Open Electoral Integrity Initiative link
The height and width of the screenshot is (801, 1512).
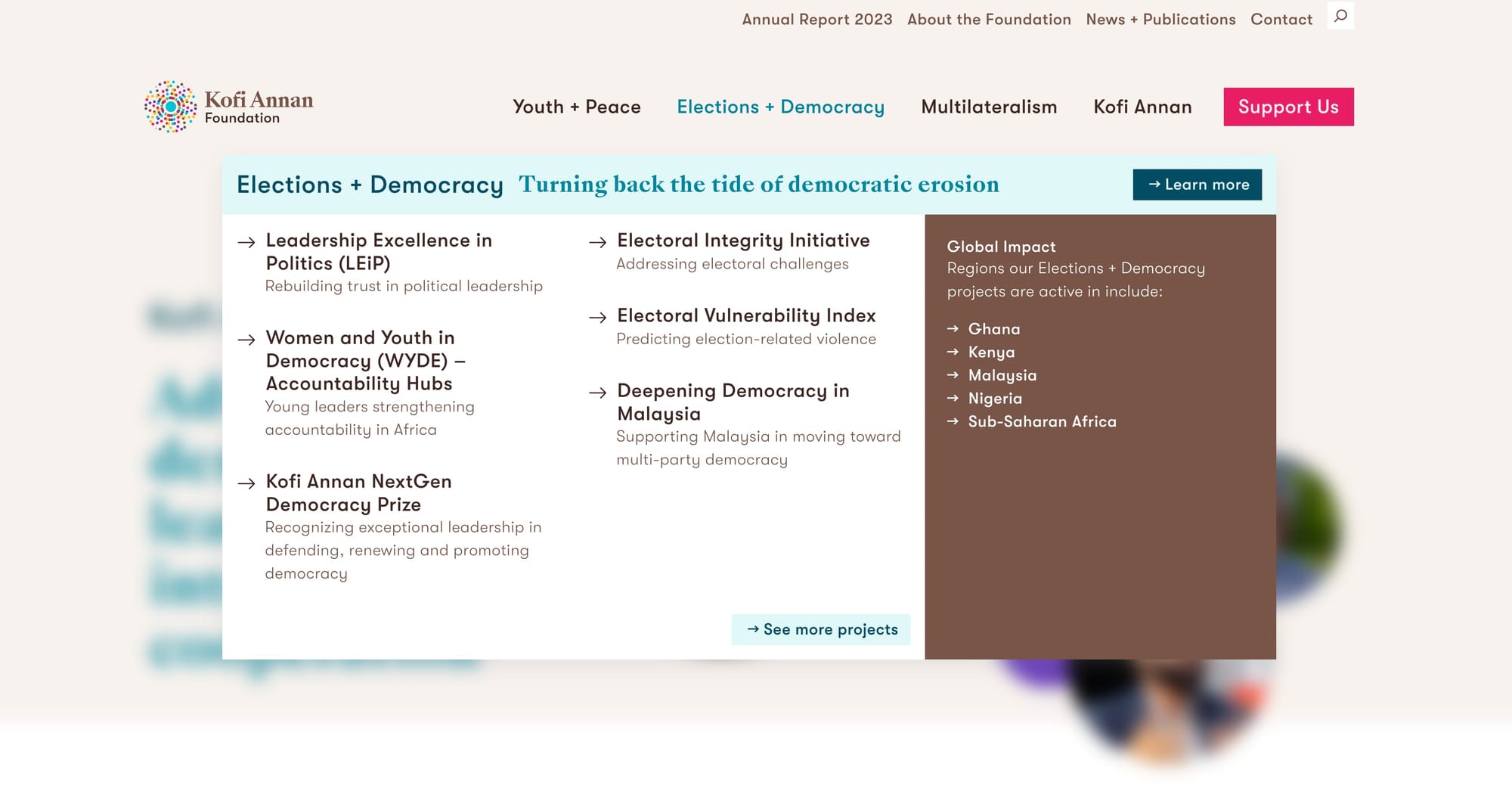click(743, 241)
